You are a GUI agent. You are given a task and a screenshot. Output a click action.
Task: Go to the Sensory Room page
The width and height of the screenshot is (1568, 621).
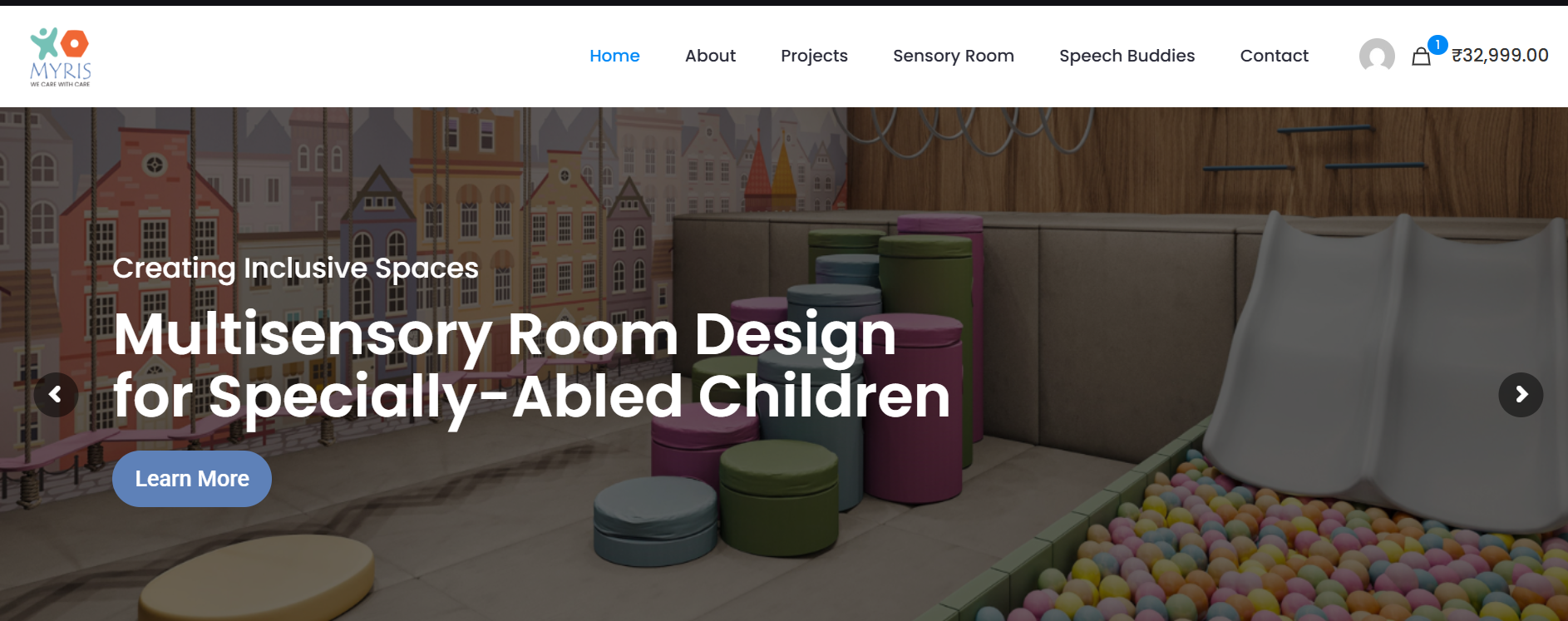(954, 56)
